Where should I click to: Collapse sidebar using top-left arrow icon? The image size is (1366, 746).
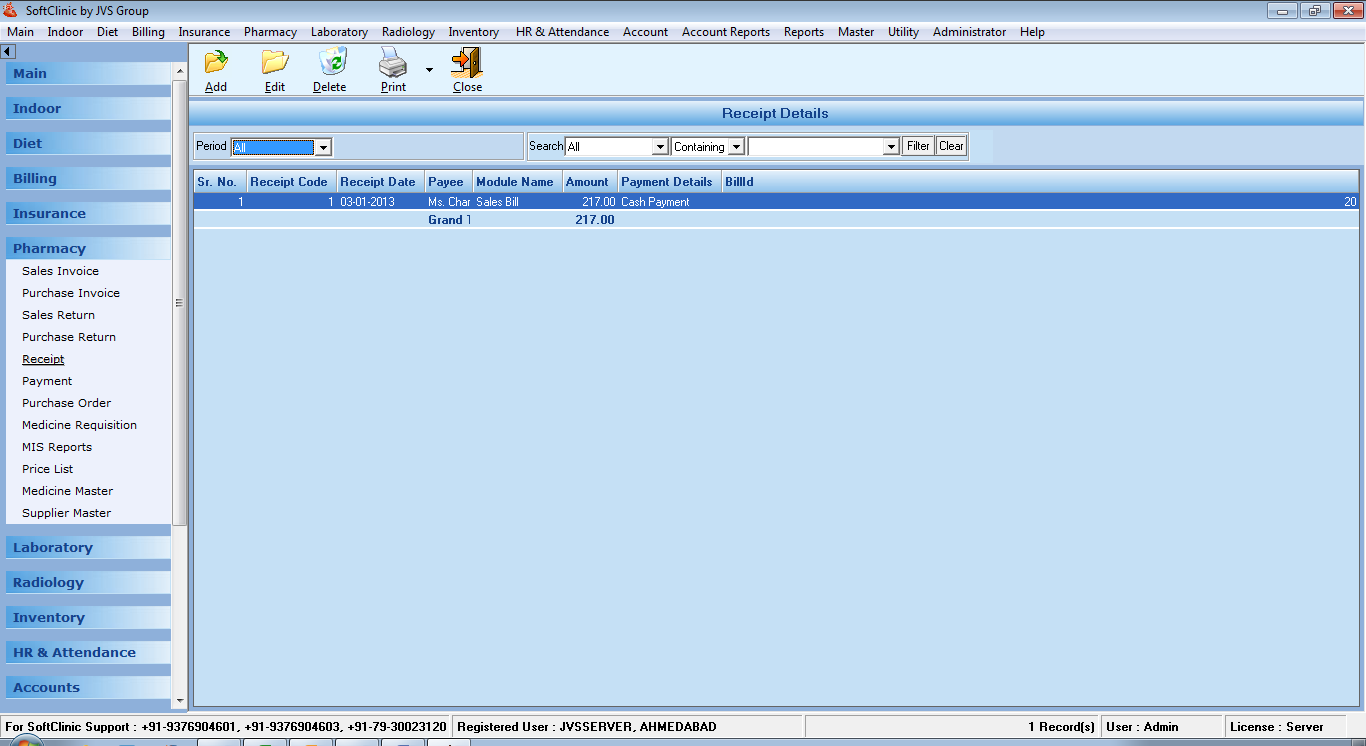click(8, 52)
